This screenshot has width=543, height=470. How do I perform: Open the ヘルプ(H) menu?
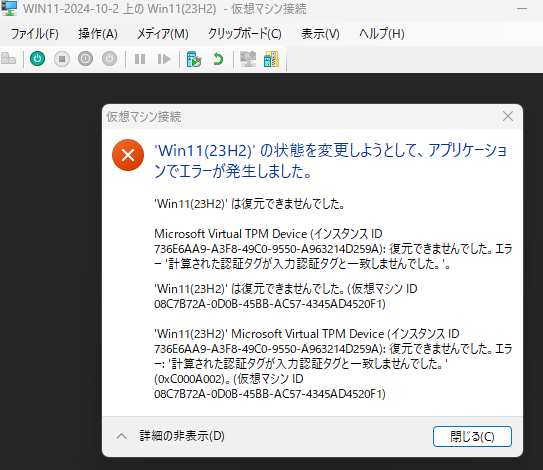click(x=382, y=34)
